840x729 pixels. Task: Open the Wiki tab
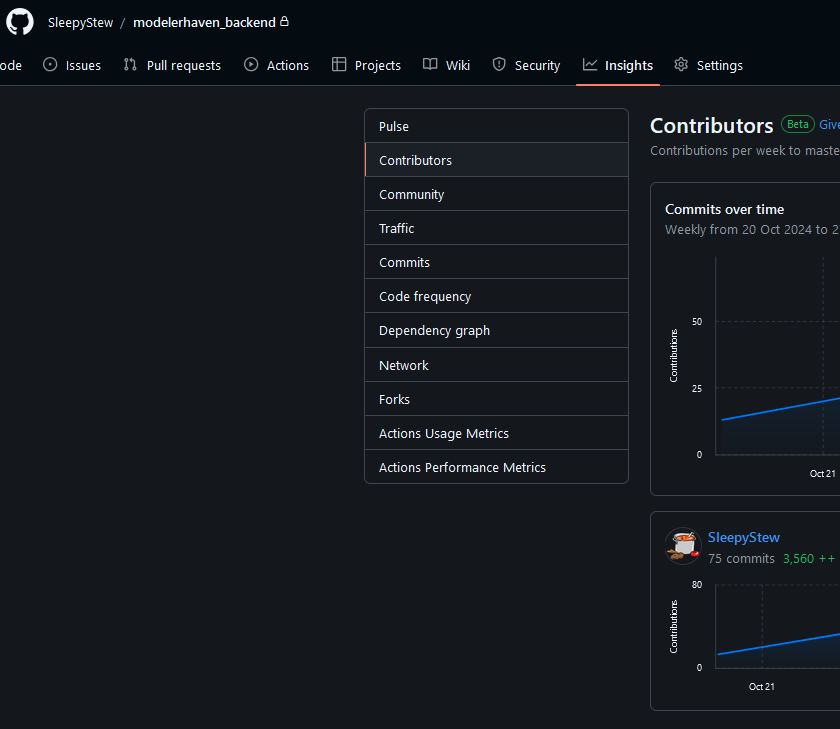pos(446,65)
